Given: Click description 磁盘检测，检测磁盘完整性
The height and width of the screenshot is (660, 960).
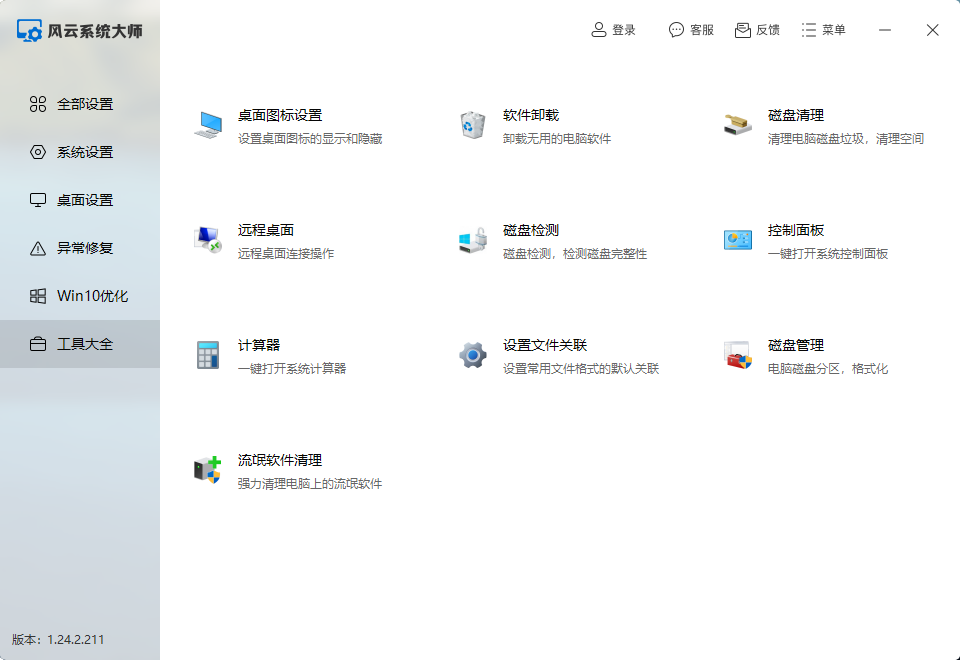Looking at the screenshot, I should 575,253.
